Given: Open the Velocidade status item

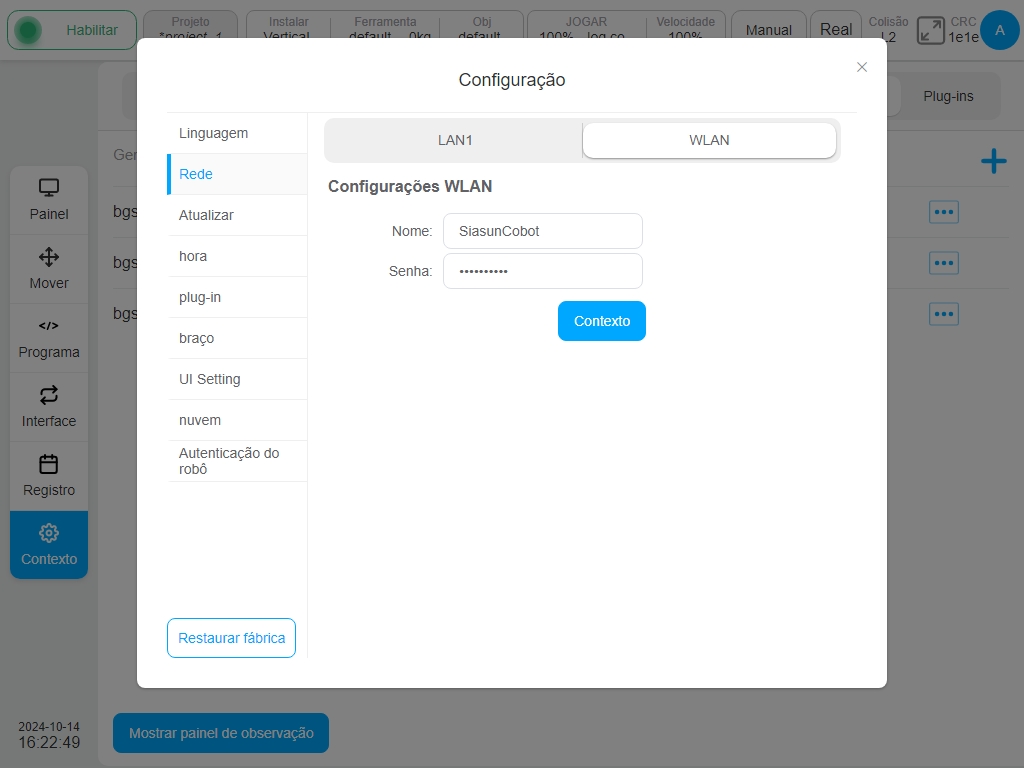Looking at the screenshot, I should click(x=686, y=29).
